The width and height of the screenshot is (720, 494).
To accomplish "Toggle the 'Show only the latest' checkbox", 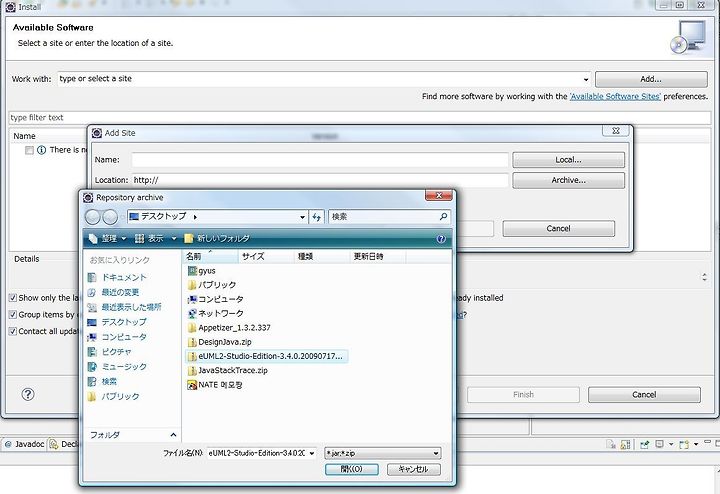I will (13, 298).
